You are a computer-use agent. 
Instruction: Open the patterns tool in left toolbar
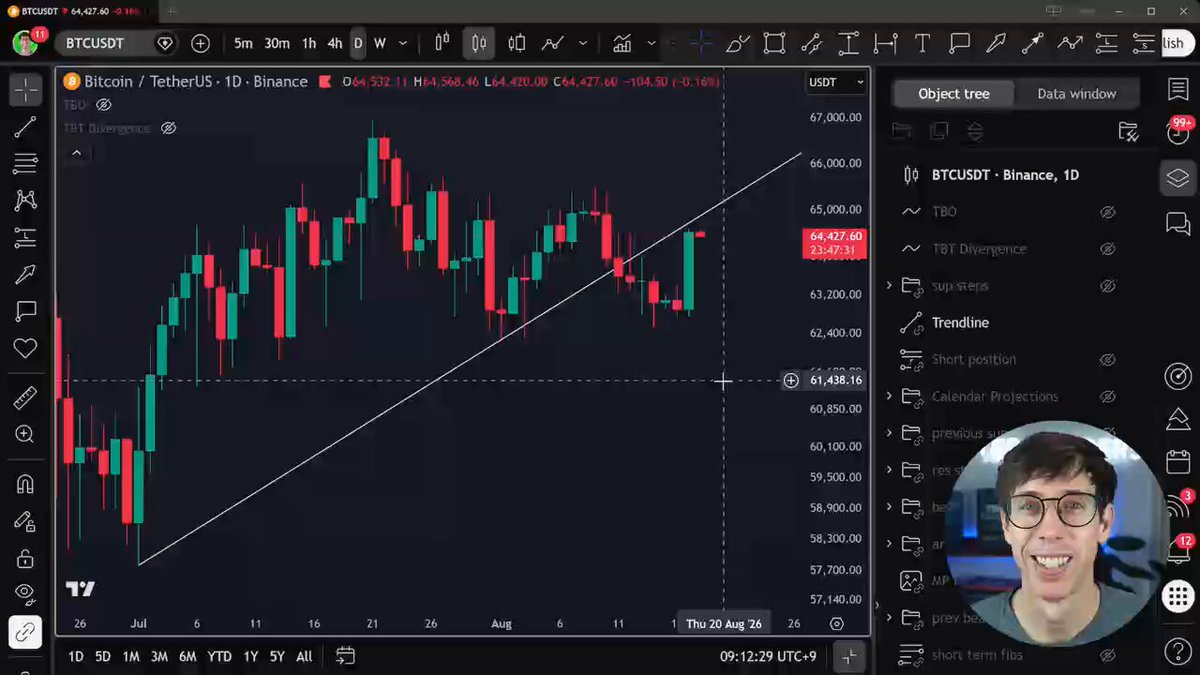pos(25,200)
